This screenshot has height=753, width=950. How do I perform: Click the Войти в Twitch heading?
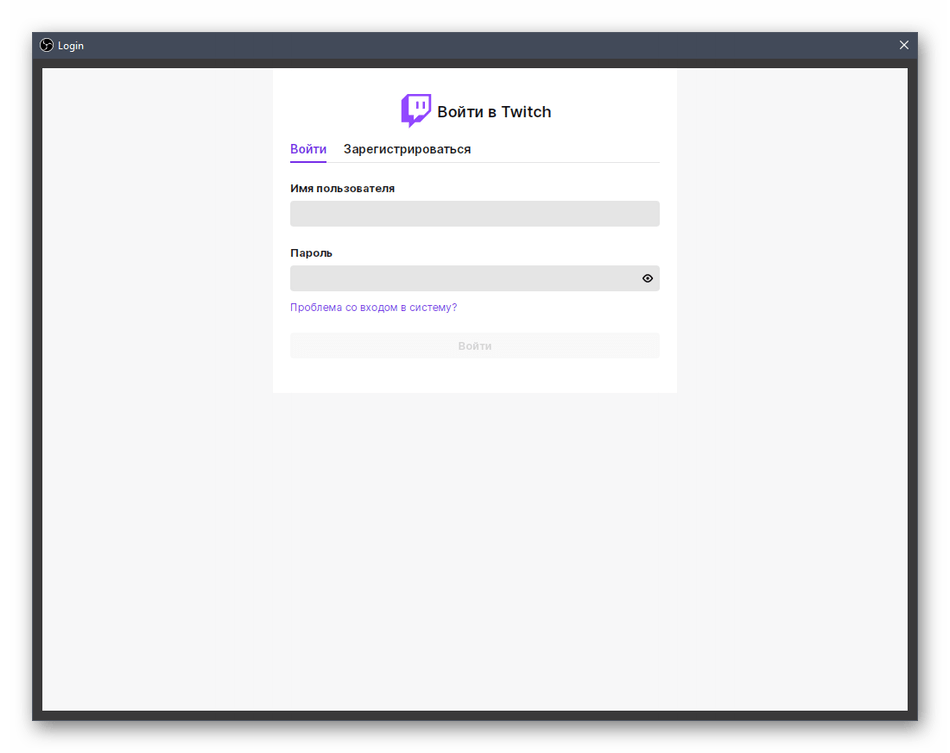(494, 112)
